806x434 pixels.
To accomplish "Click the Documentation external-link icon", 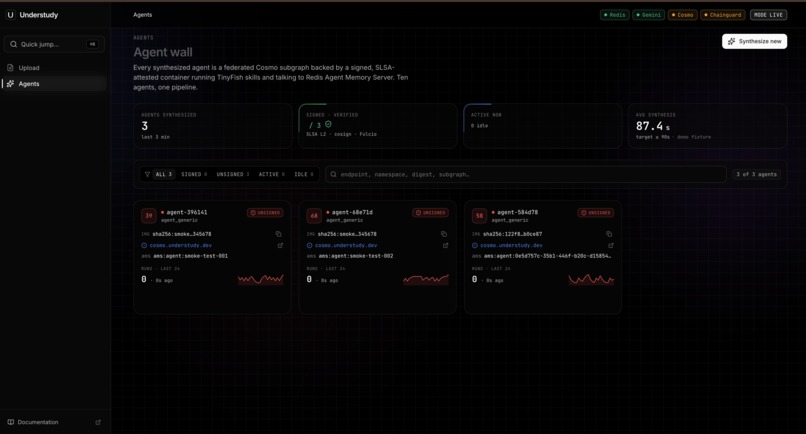I will [98, 422].
